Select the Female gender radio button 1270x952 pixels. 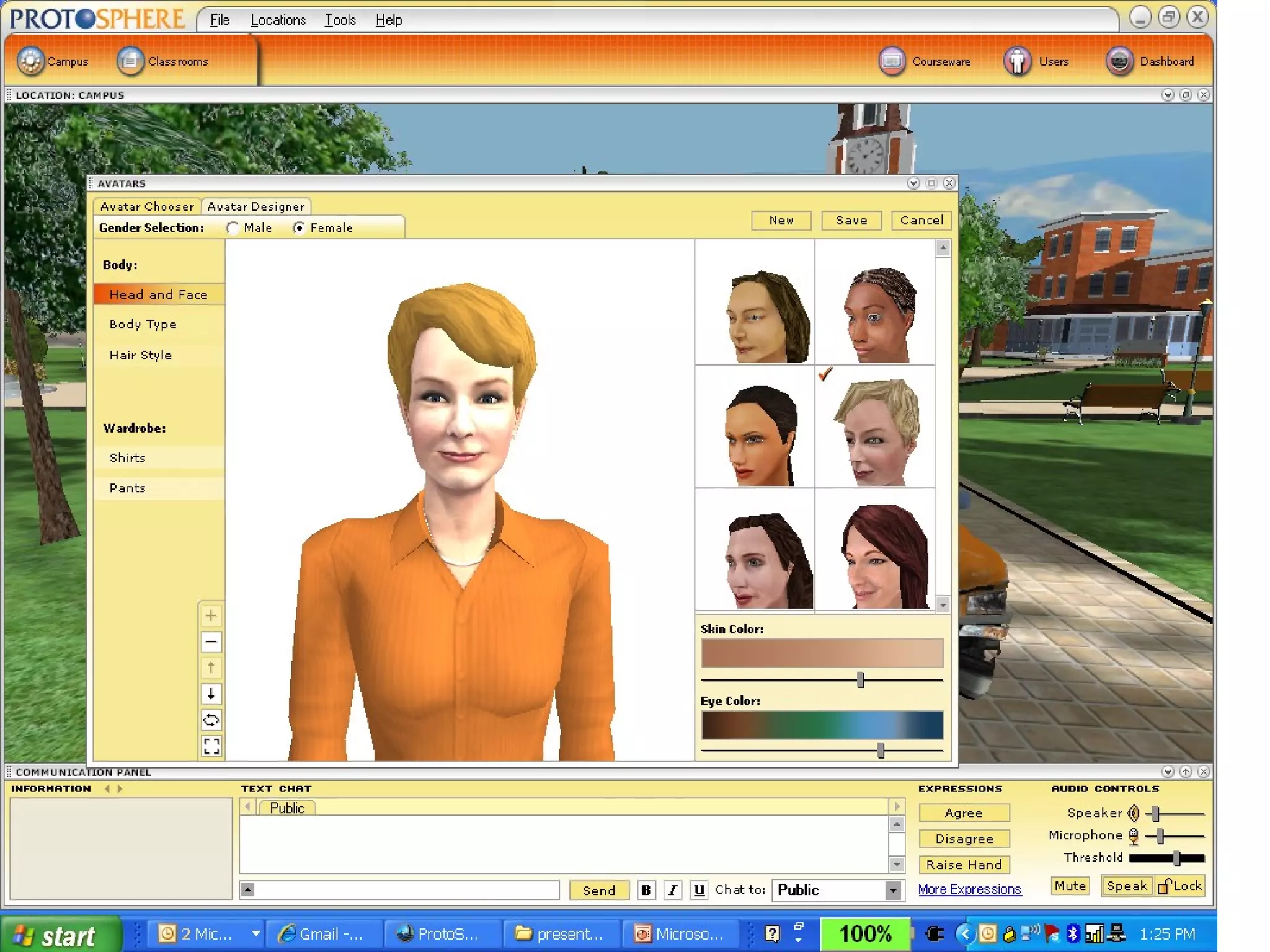pyautogui.click(x=299, y=228)
